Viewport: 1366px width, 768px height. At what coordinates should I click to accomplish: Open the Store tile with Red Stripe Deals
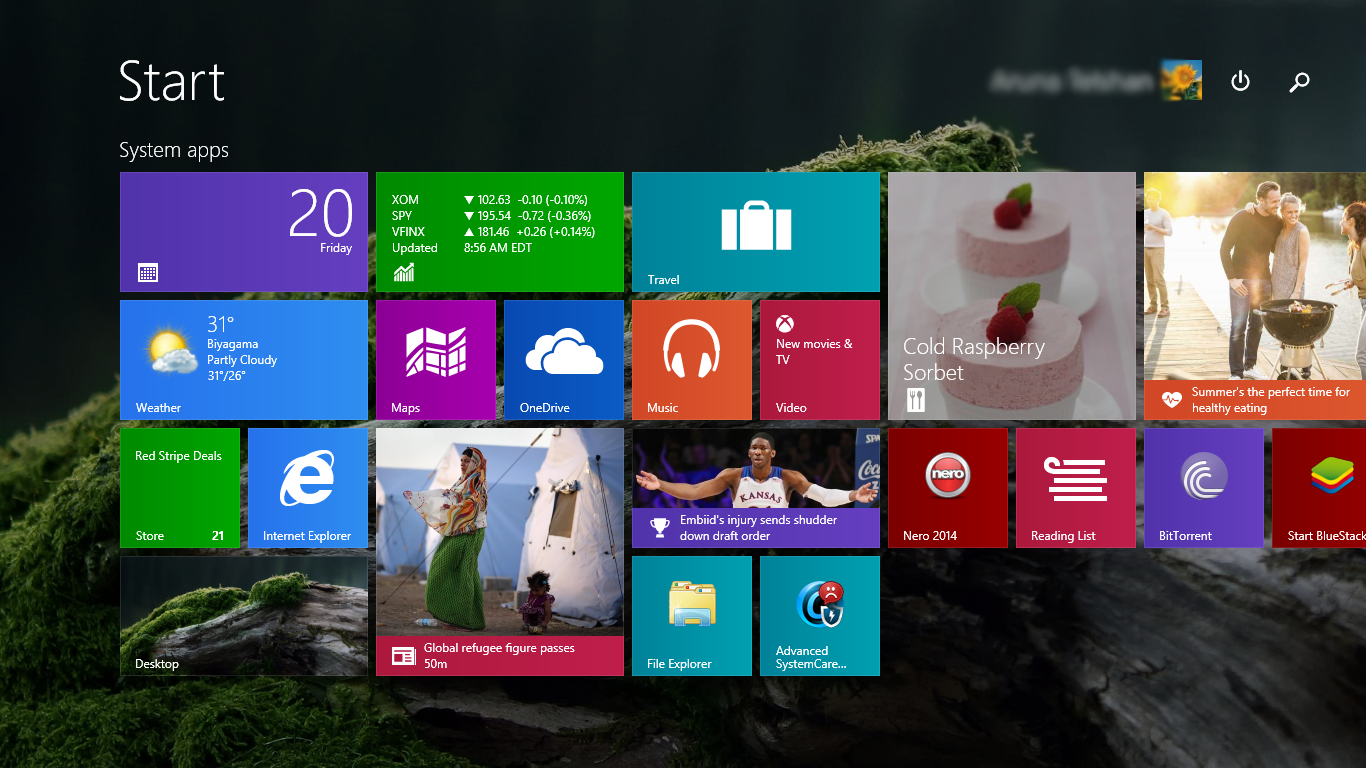[x=180, y=488]
